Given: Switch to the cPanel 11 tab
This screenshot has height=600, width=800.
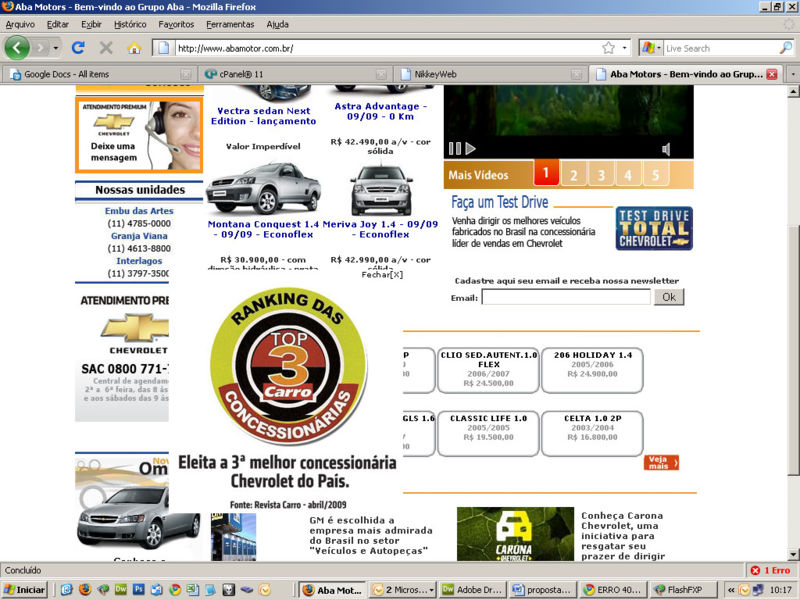Looking at the screenshot, I should (x=290, y=74).
